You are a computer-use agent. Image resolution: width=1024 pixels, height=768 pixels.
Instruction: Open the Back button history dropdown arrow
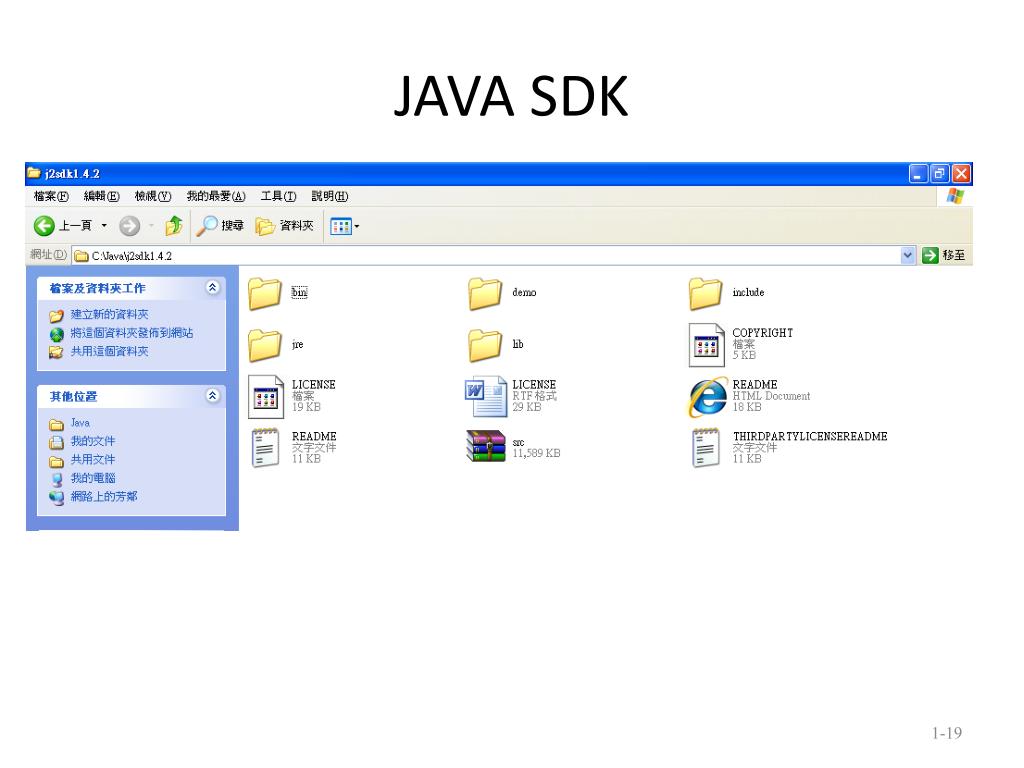(104, 226)
